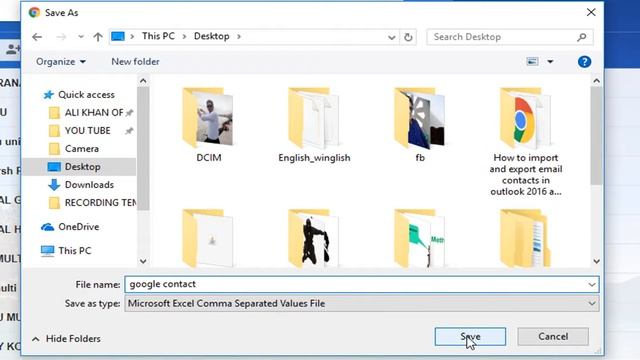This screenshot has height=360, width=640.
Task: Open recent locations dropdown arrow
Action: (x=81, y=37)
